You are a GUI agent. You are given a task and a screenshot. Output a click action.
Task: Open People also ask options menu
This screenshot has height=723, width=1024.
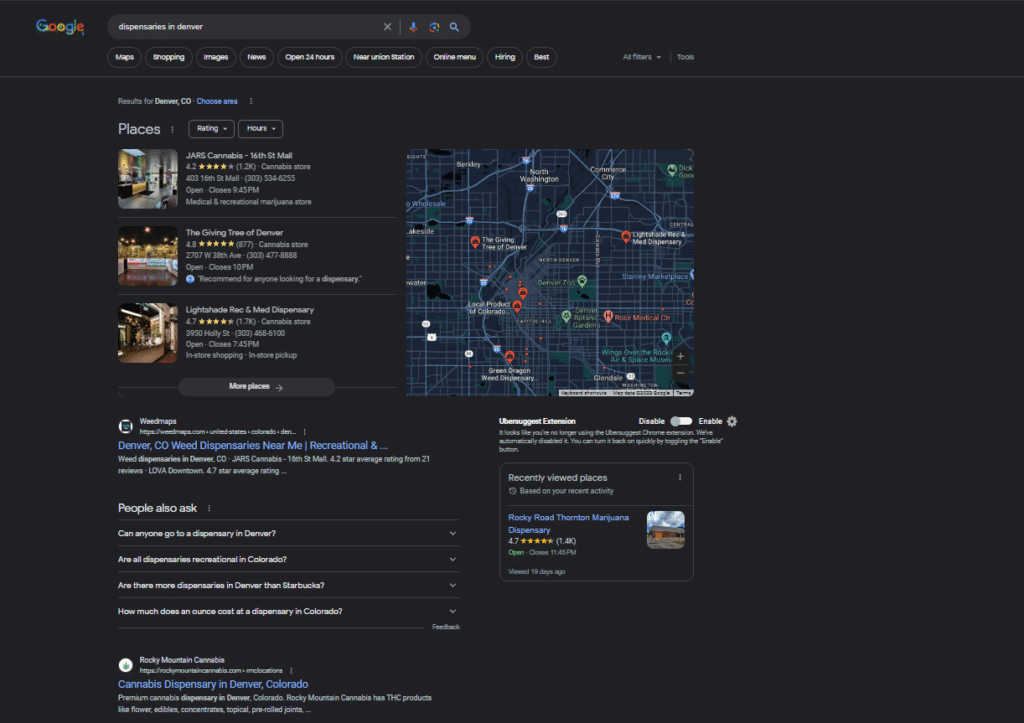pyautogui.click(x=209, y=508)
